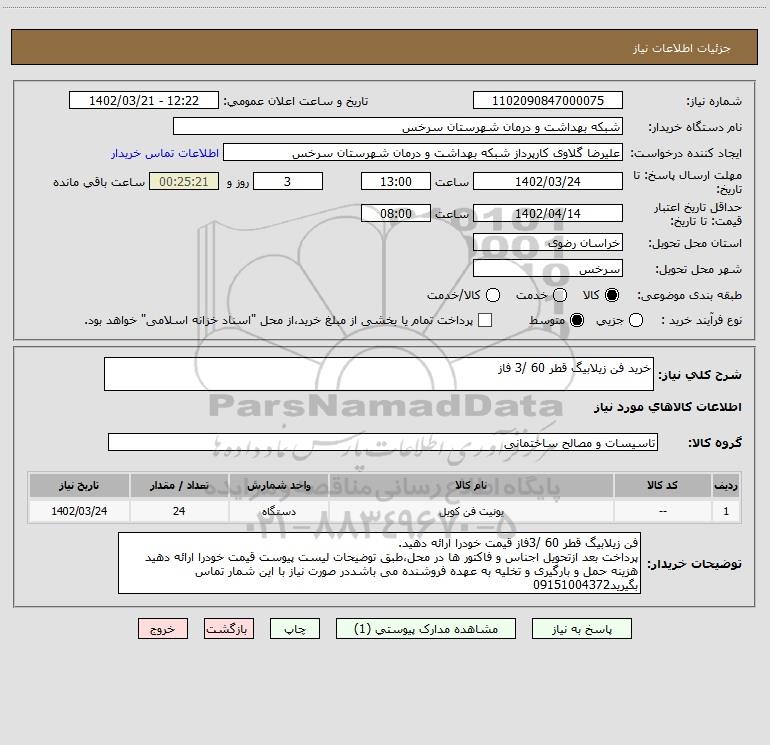Click the تعداد / مقدار column header
Screen dimensions: 770x745
[x=179, y=485]
